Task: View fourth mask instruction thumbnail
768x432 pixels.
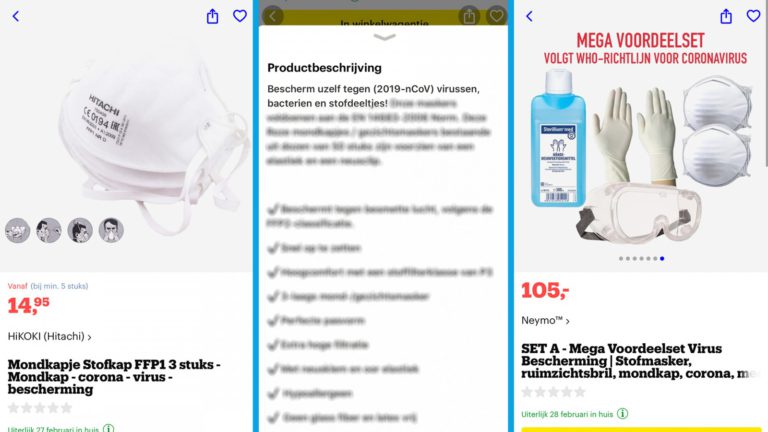Action: click(x=111, y=230)
